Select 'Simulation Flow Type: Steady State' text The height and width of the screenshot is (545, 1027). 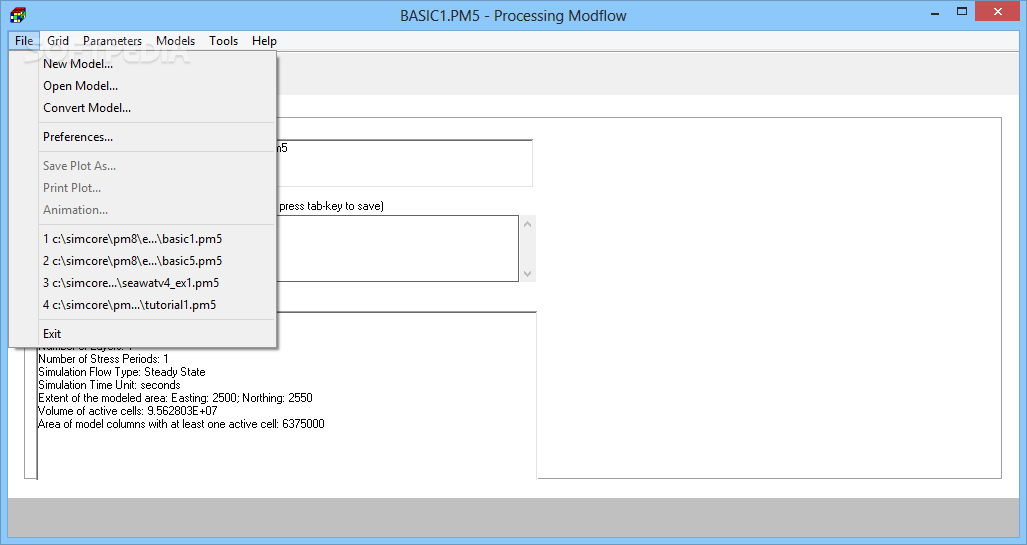click(122, 372)
